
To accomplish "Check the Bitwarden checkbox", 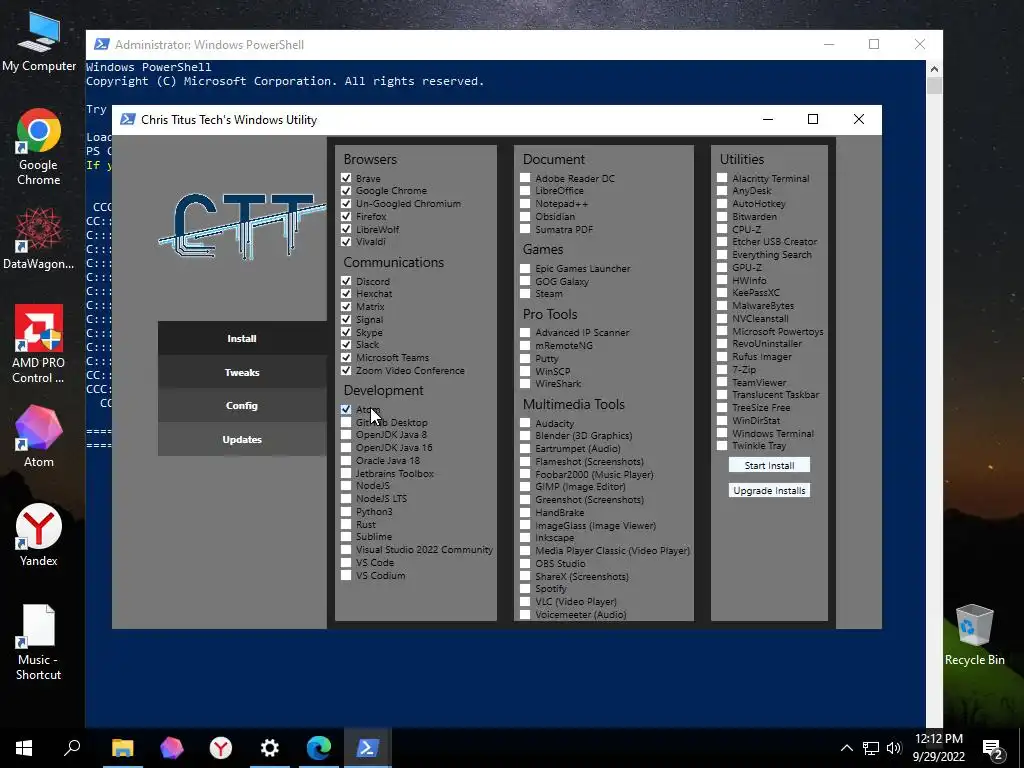I will click(x=722, y=216).
